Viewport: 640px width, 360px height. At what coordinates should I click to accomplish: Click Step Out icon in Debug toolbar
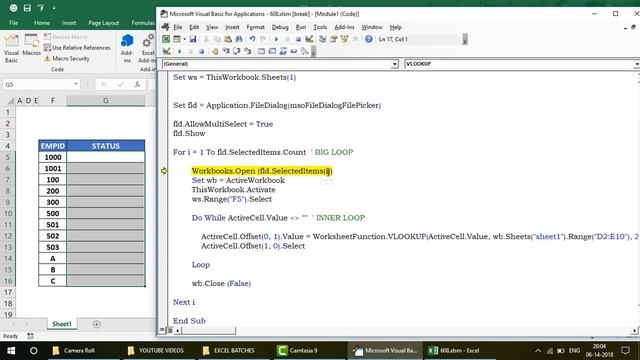point(248,51)
